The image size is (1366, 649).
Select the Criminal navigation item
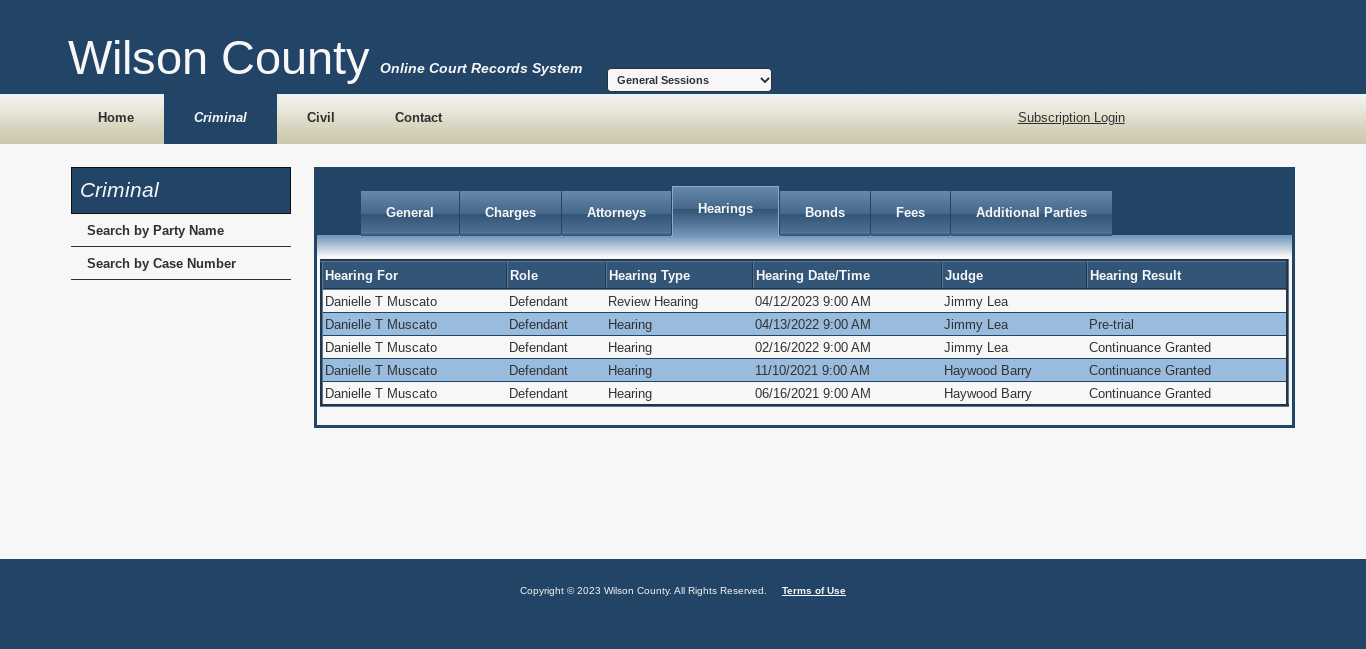pos(220,118)
